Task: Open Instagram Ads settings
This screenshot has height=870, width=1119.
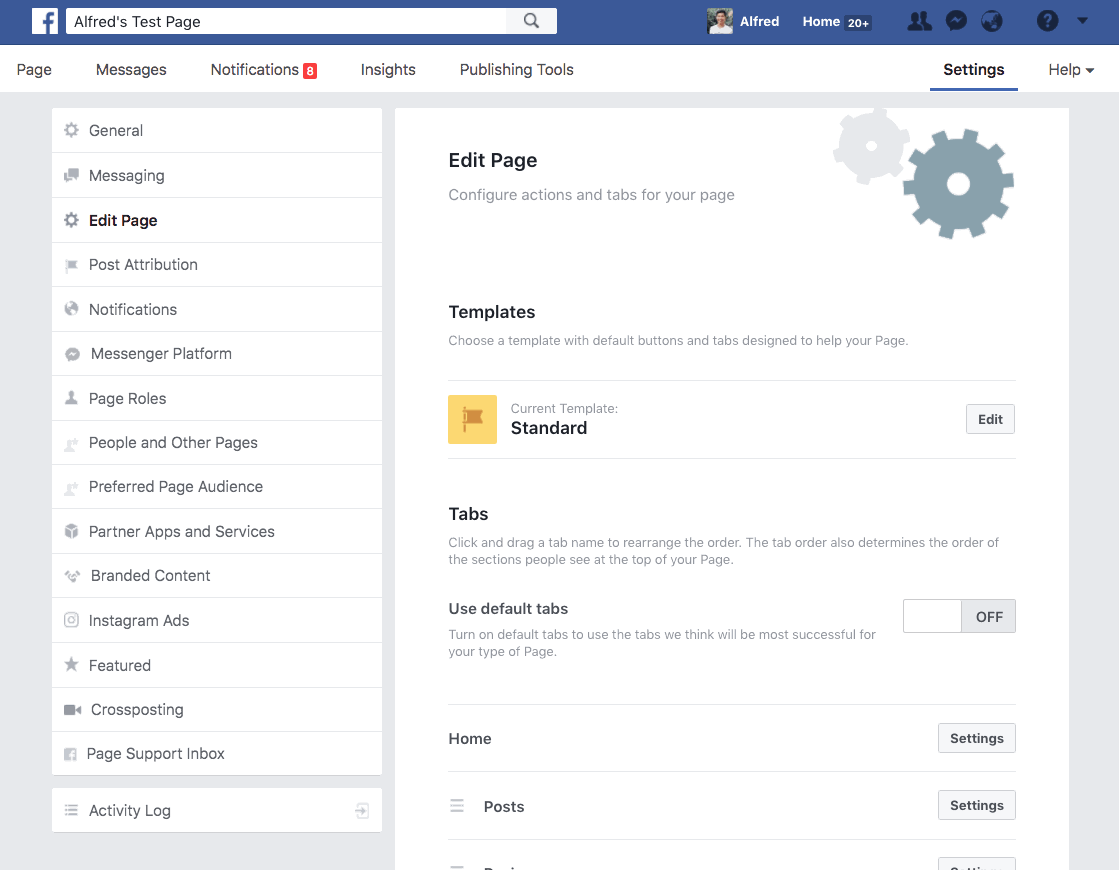Action: click(217, 620)
